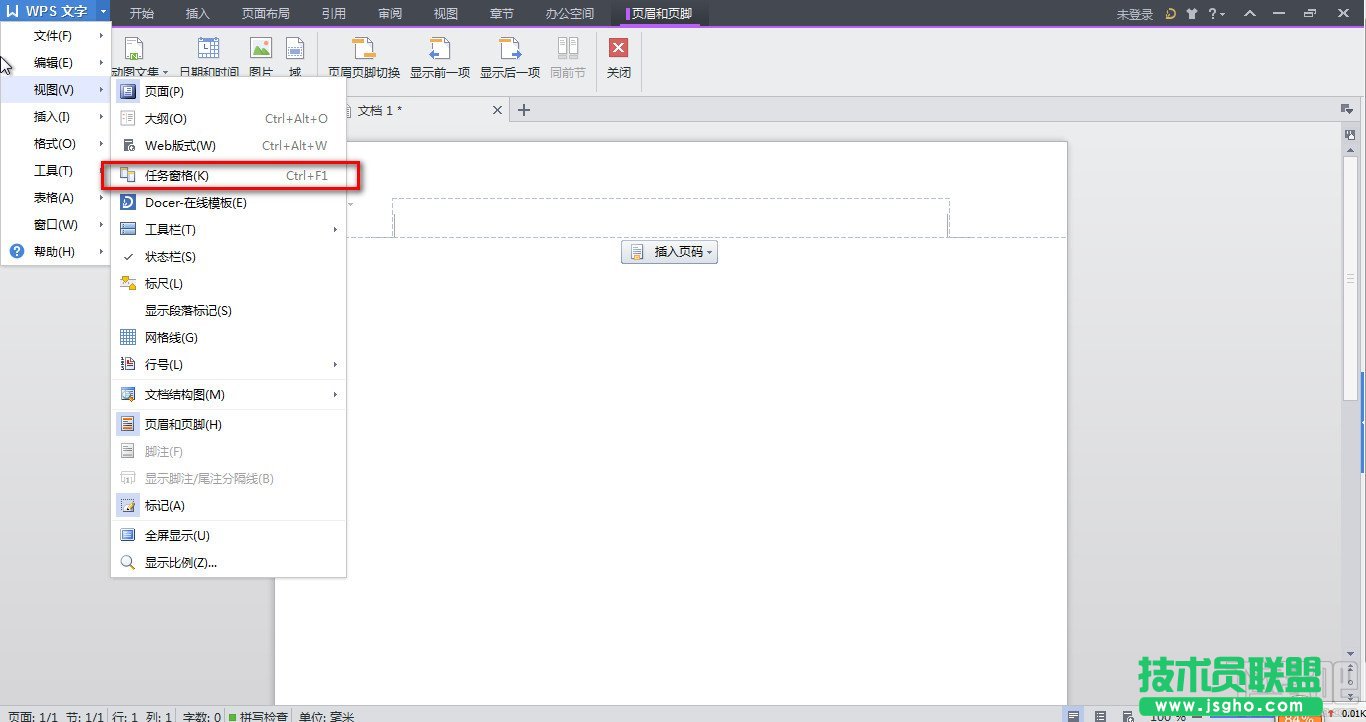Toggle 显示段落标记(S) option

click(x=188, y=311)
